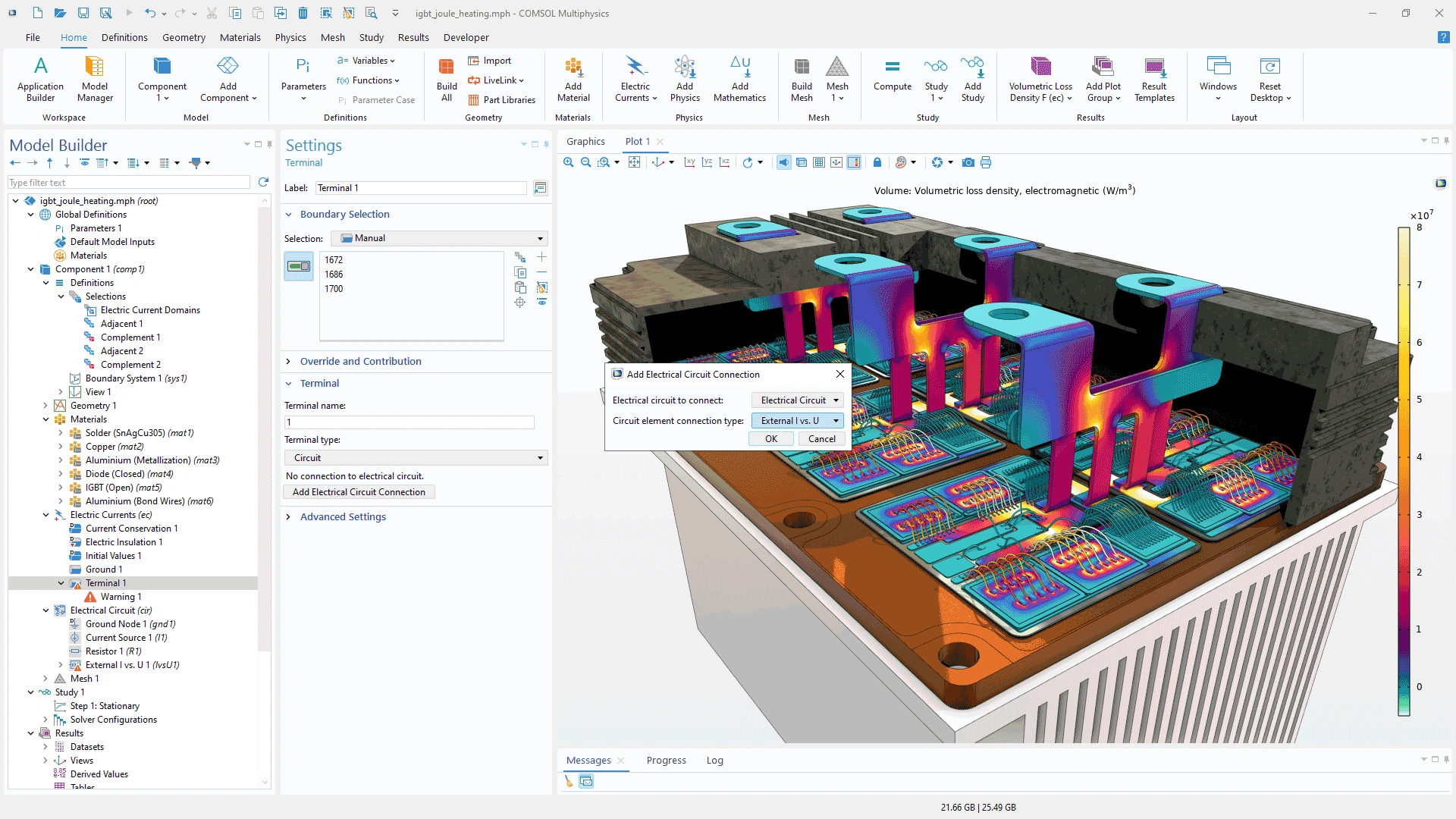Expand the Advanced Settings section

pos(343,517)
